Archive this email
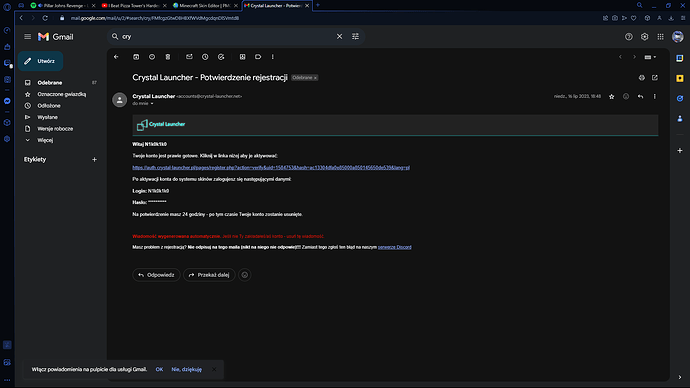 136,57
